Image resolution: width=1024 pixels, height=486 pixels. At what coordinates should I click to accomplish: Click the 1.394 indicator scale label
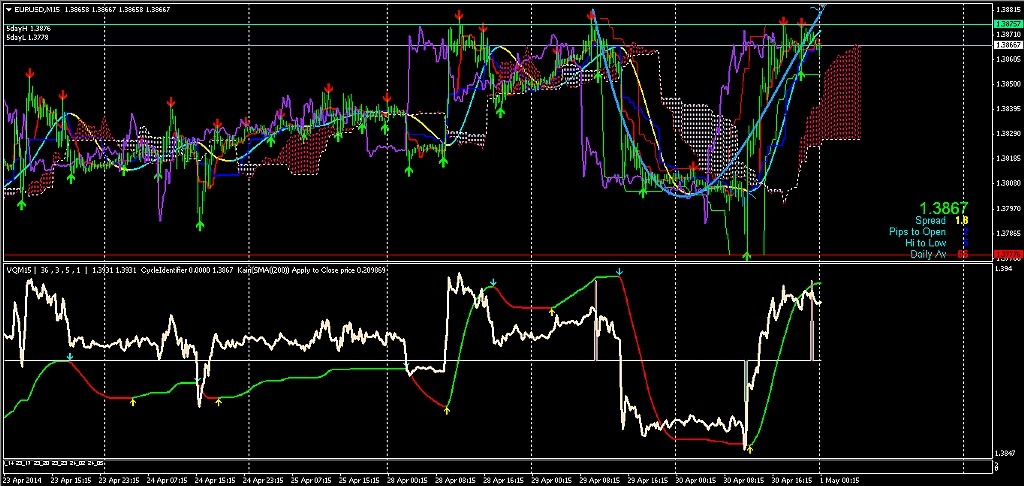tap(1002, 268)
